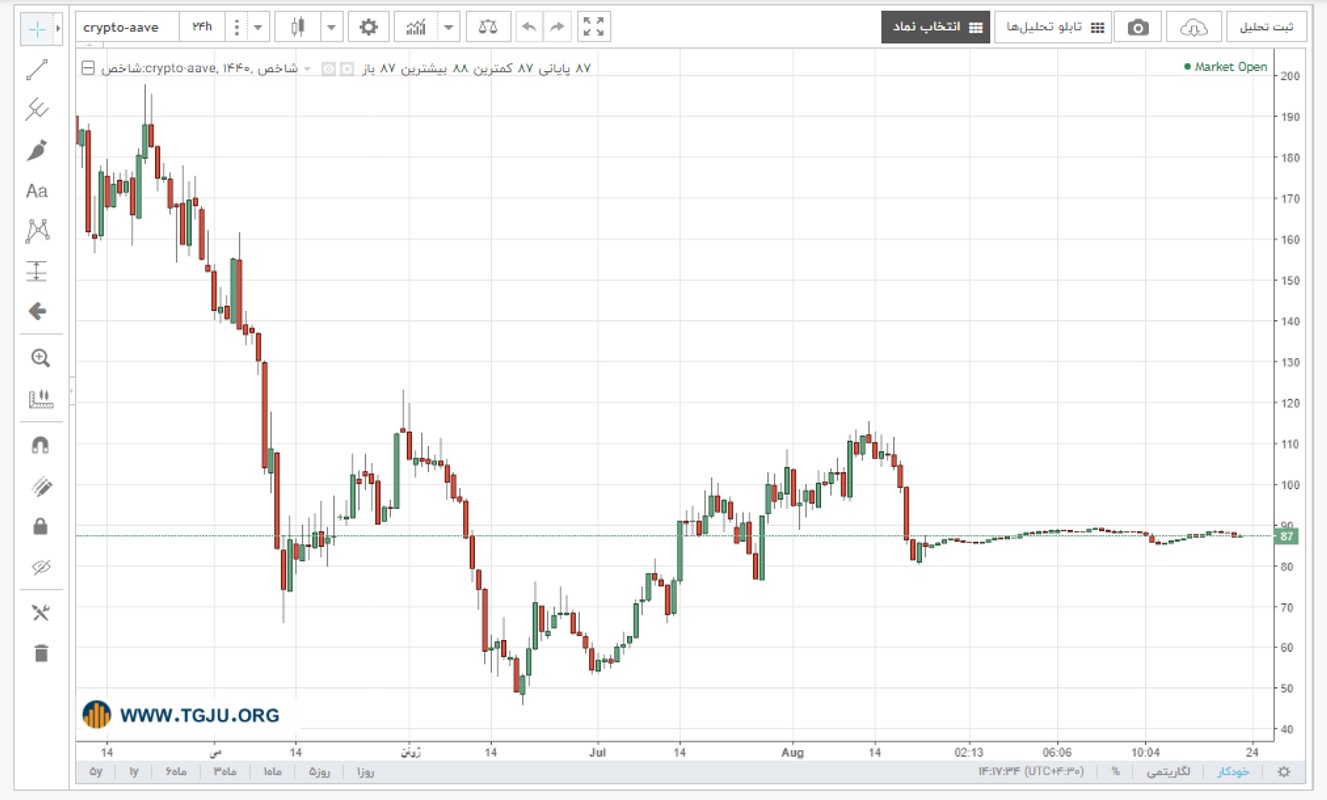Enter fullscreen chart mode
The height and width of the screenshot is (800, 1327).
(593, 27)
